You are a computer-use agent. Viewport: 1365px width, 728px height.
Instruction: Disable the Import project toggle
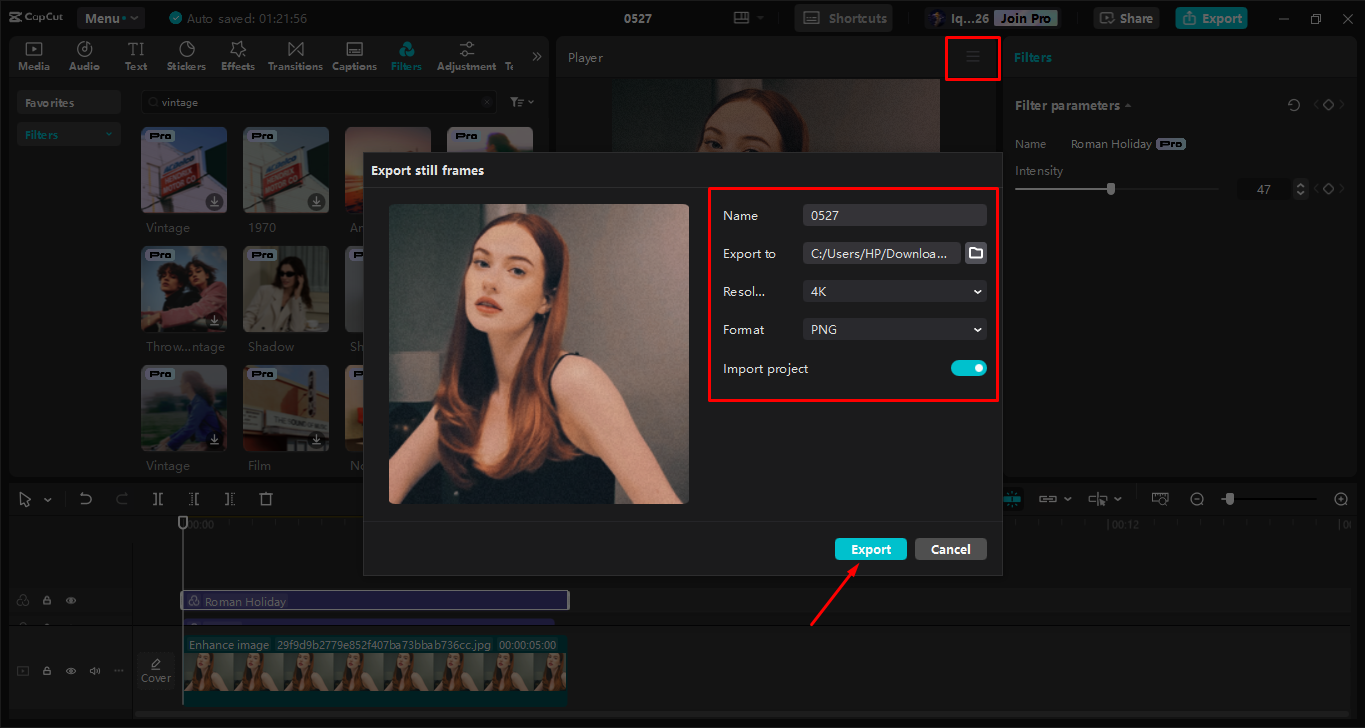pos(968,368)
